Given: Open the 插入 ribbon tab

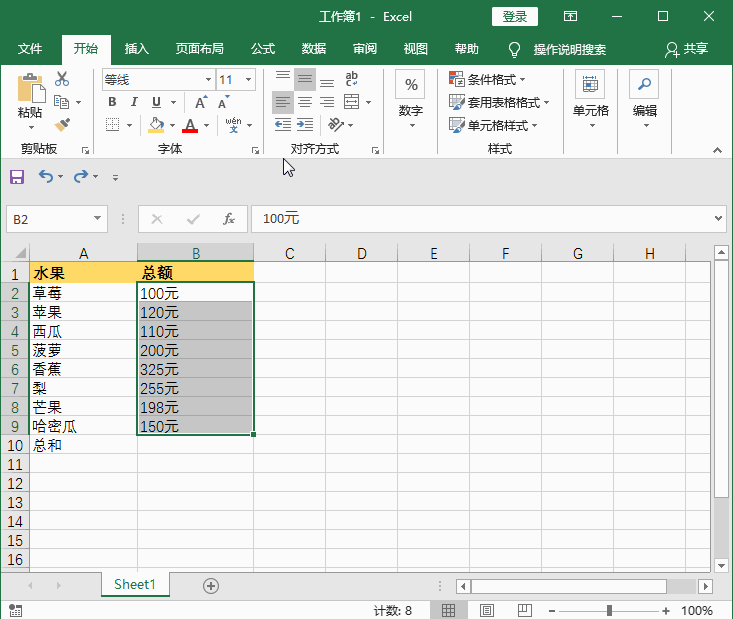Looking at the screenshot, I should point(137,49).
